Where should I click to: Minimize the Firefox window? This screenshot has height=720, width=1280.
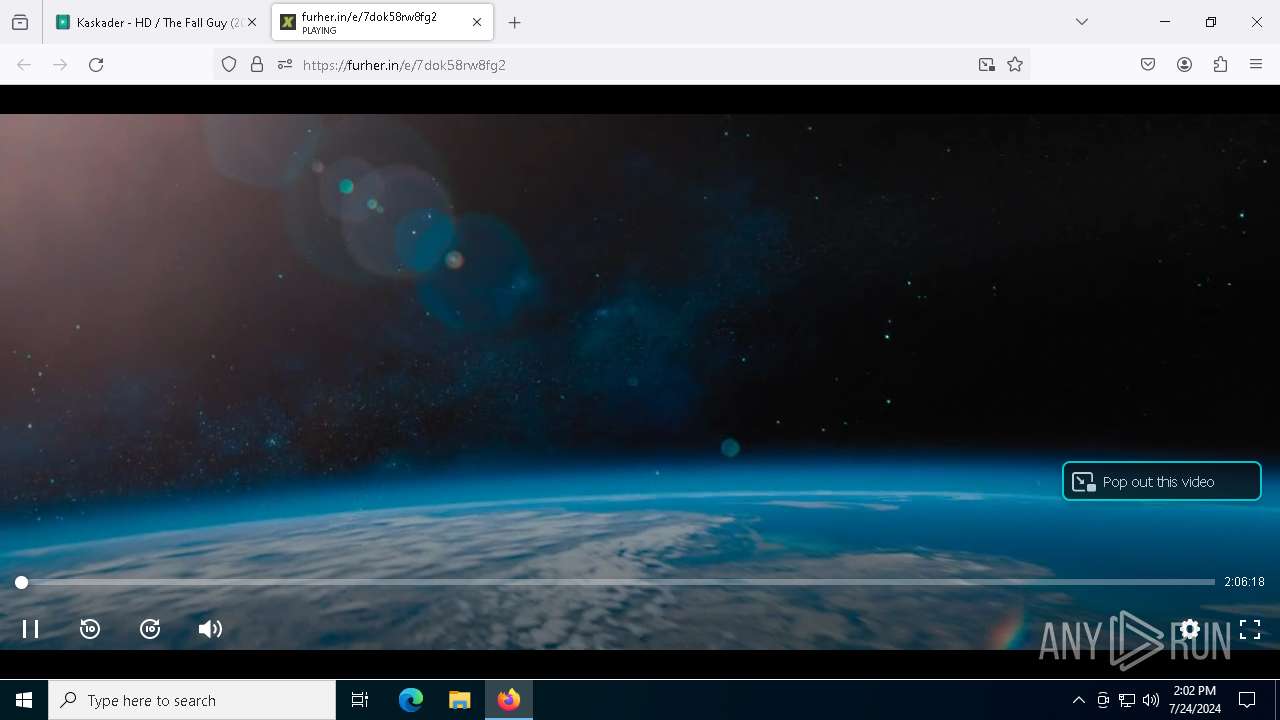coord(1165,22)
